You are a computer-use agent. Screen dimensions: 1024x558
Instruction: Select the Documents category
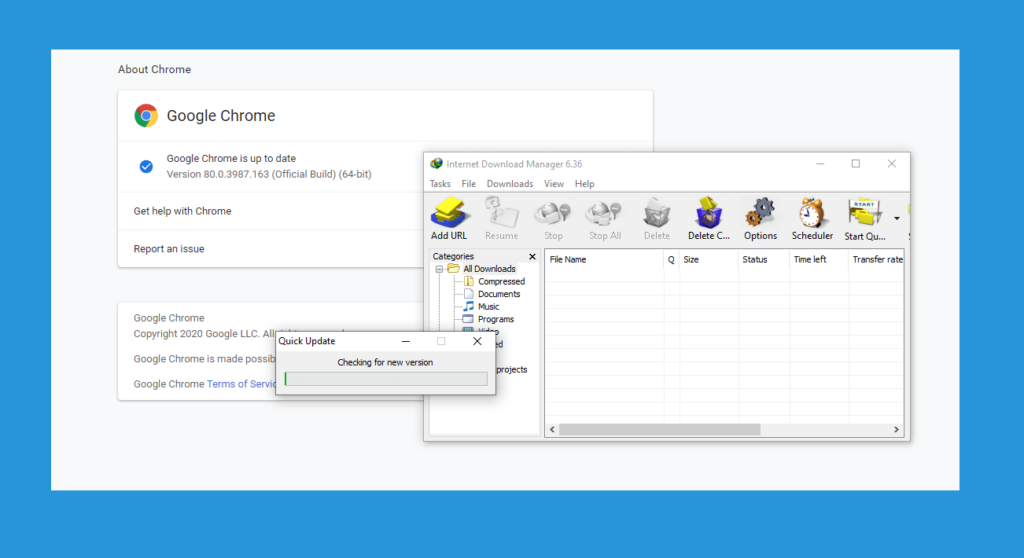click(x=499, y=294)
